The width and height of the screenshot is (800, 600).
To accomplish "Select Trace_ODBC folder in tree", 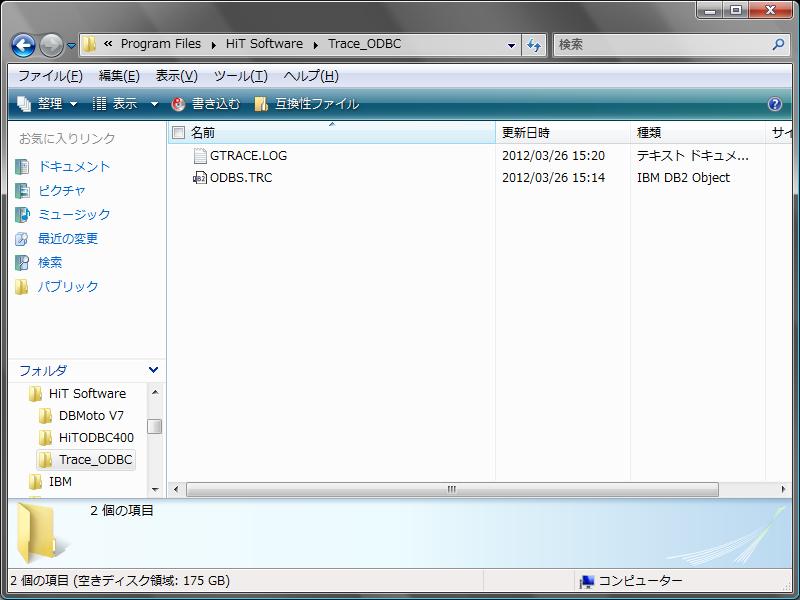I will pos(95,459).
